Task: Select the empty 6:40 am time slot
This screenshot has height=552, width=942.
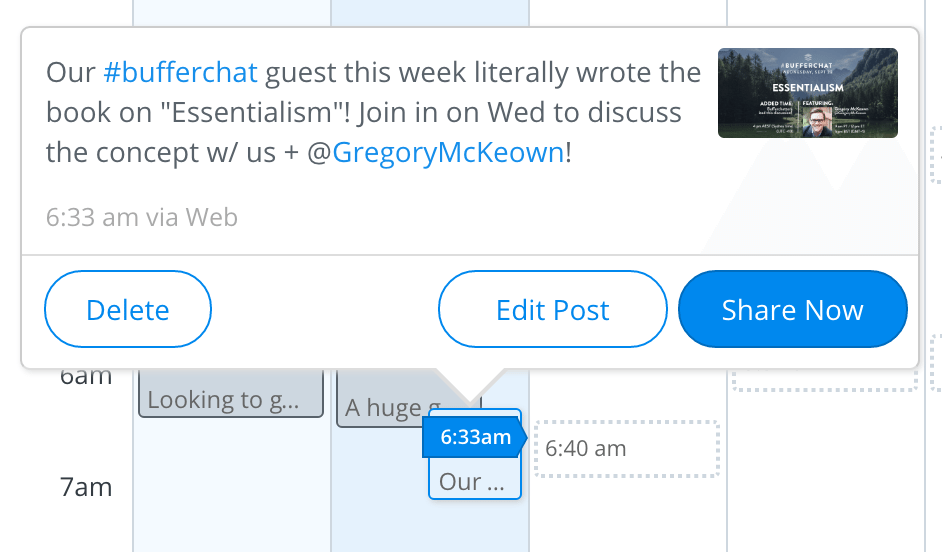Action: click(x=627, y=449)
